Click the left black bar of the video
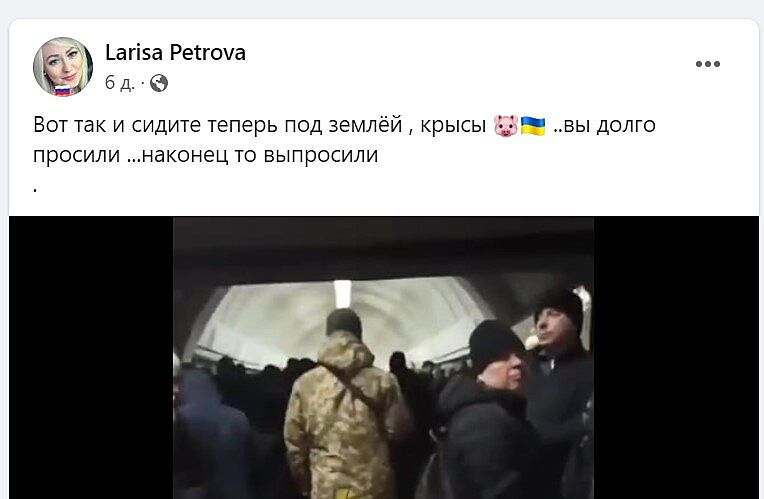Screen dimensions: 764x499 (x=91, y=358)
